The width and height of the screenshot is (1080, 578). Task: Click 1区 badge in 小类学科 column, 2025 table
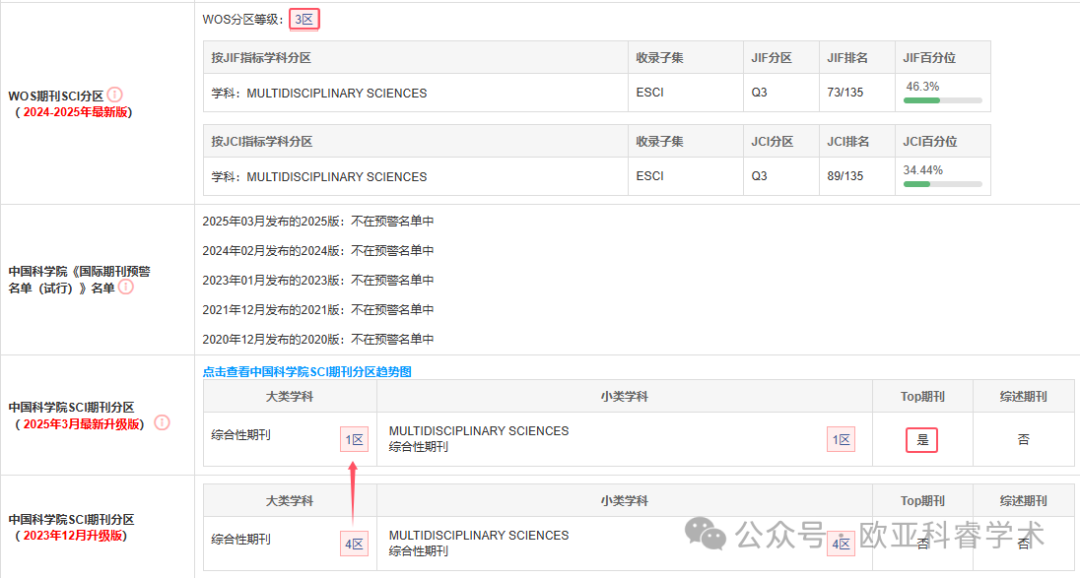pyautogui.click(x=841, y=440)
